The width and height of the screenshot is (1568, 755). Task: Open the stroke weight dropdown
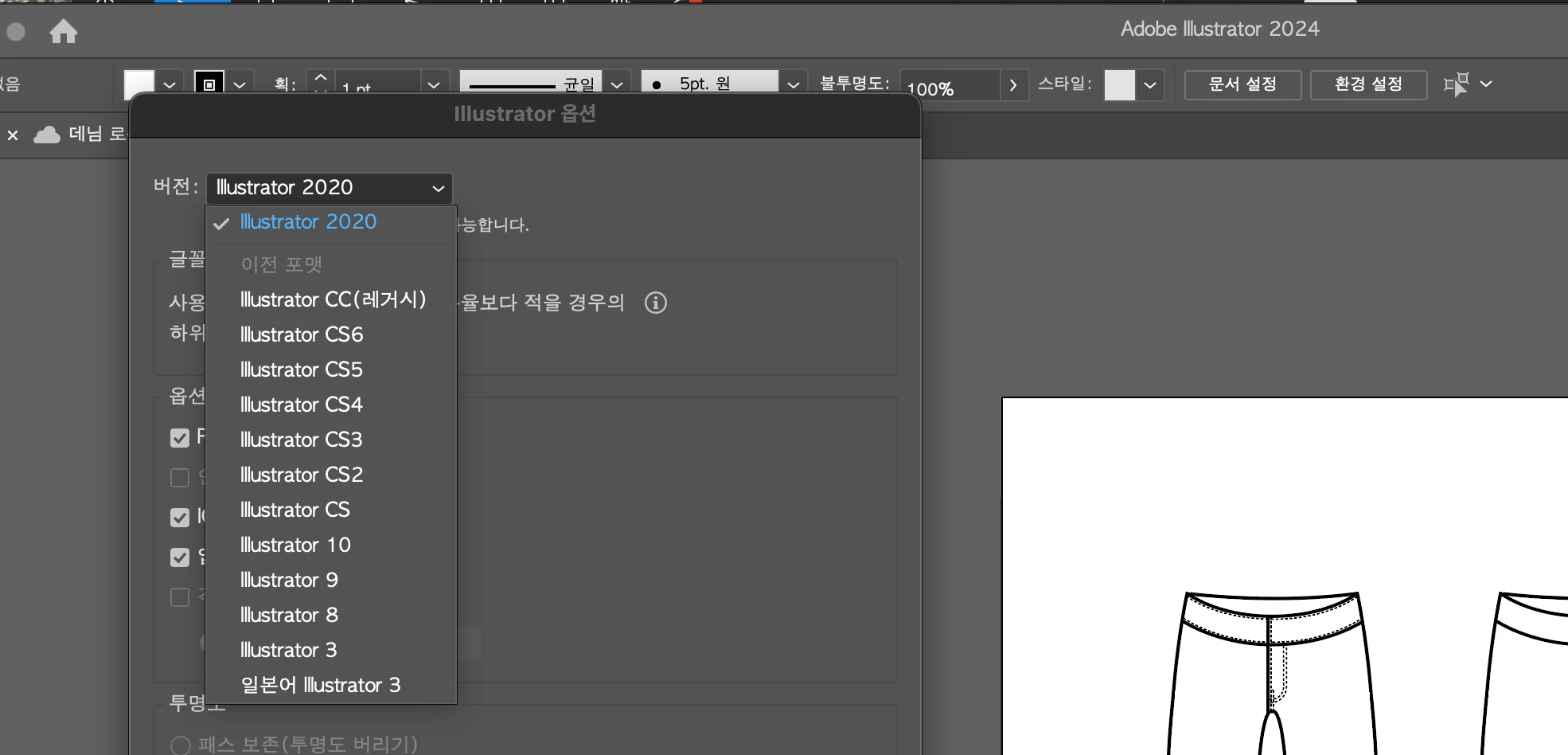434,84
